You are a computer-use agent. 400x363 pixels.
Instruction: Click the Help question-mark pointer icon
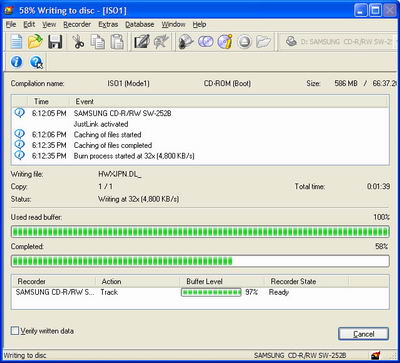(36, 62)
